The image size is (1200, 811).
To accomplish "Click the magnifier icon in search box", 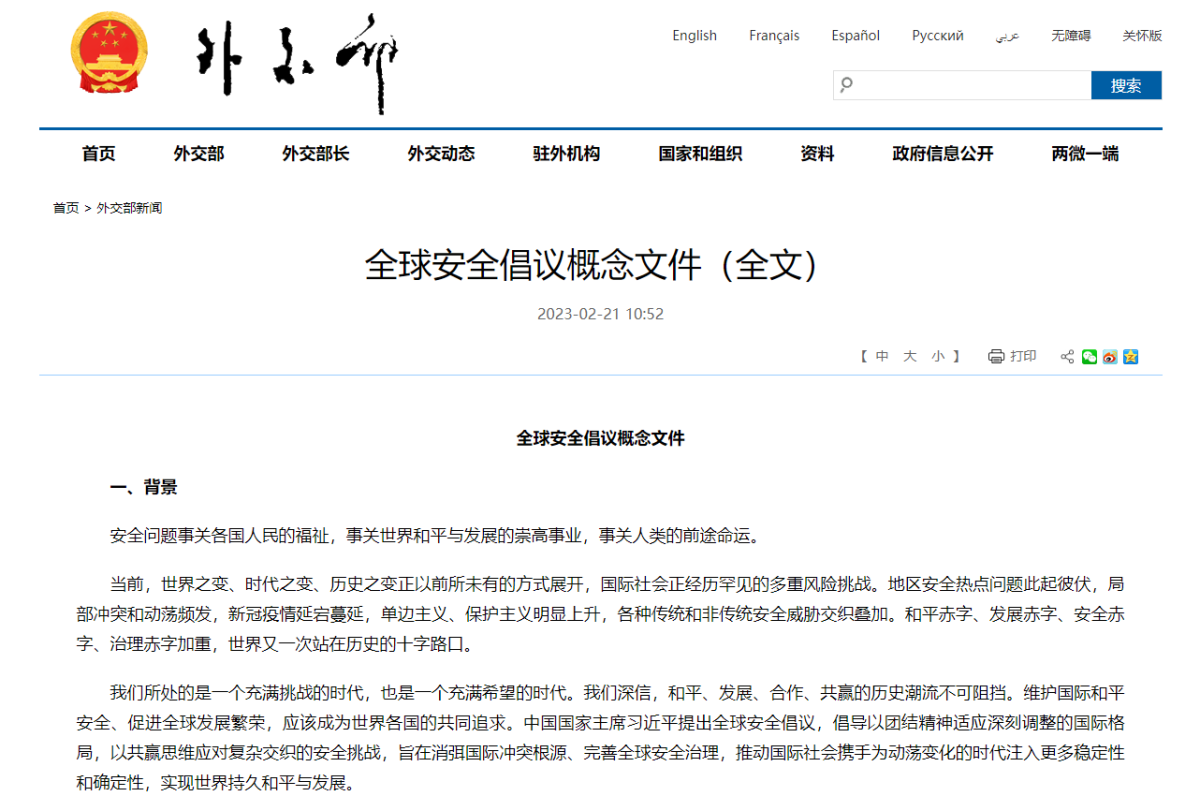I will pyautogui.click(x=847, y=85).
